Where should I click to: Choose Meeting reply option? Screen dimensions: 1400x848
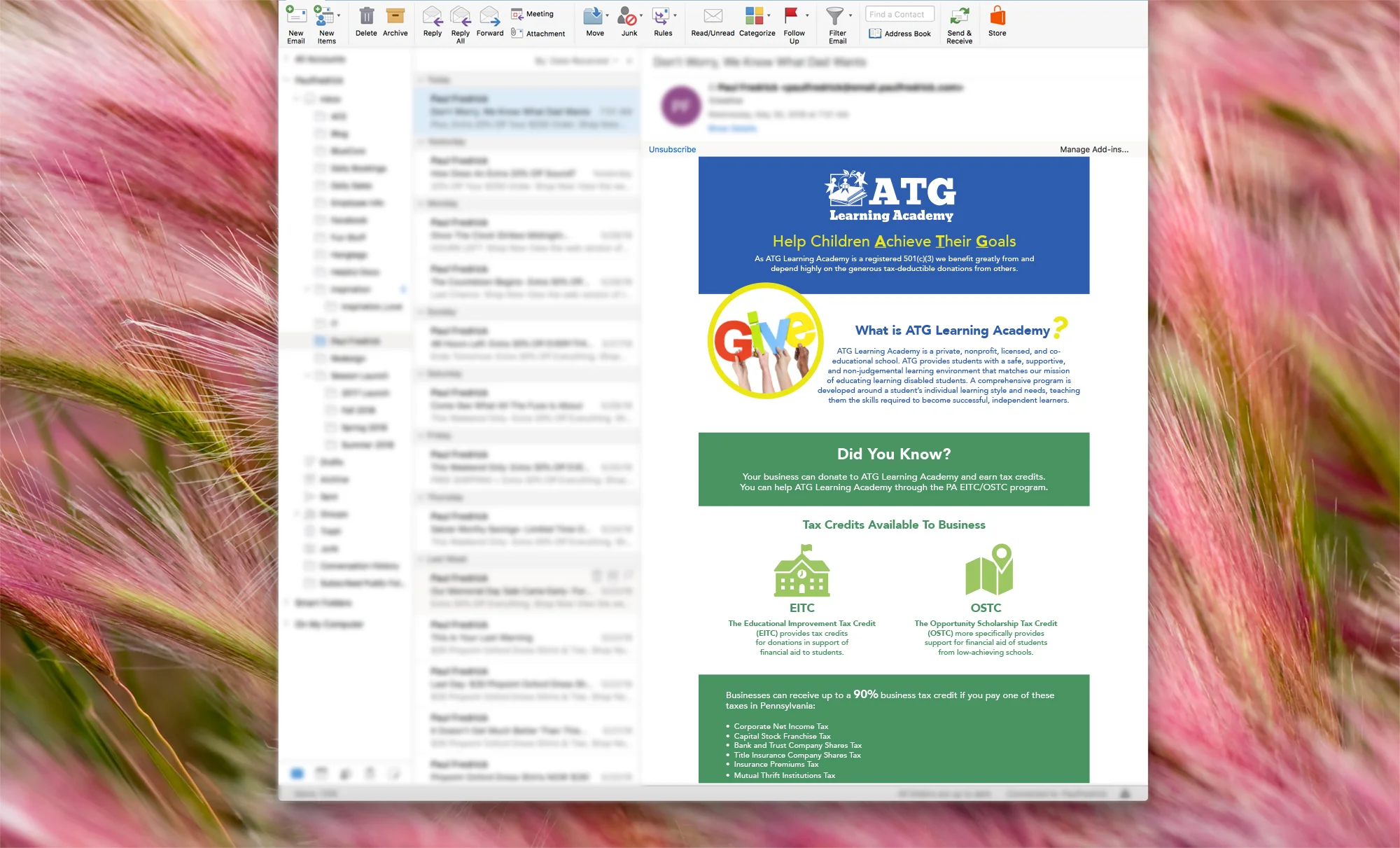coord(533,14)
